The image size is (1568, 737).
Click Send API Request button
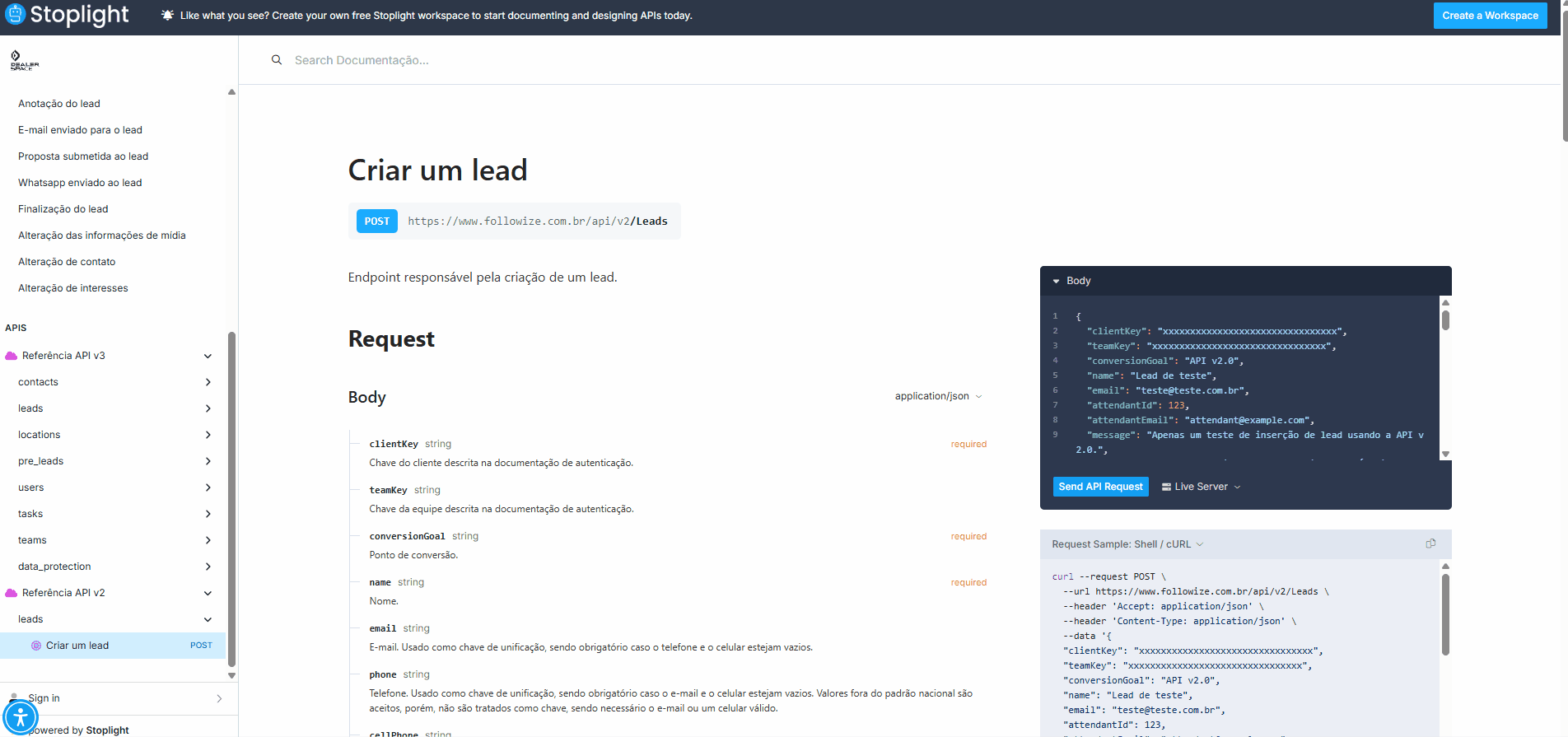[x=1100, y=487]
